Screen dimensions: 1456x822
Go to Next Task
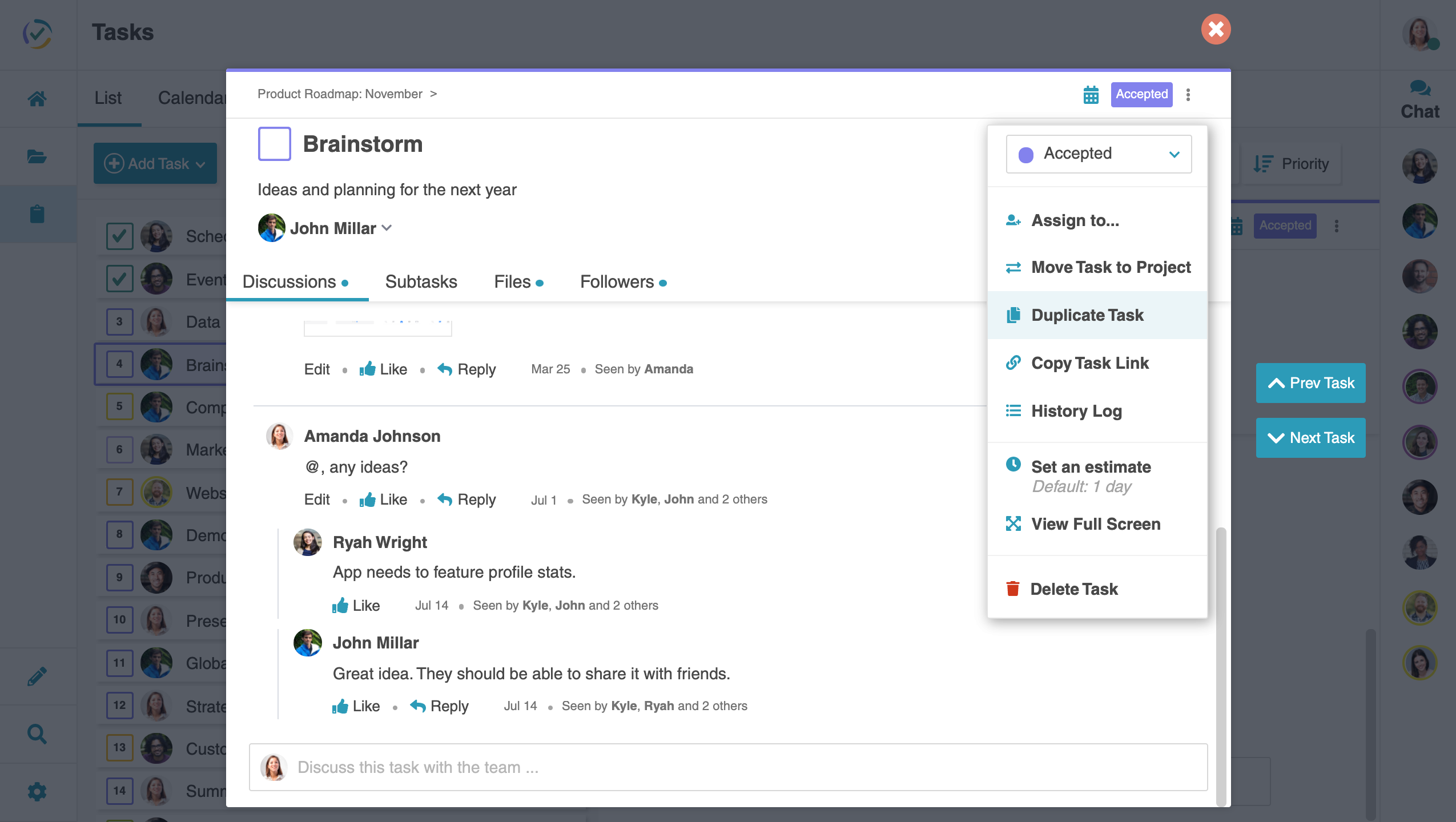pos(1310,438)
